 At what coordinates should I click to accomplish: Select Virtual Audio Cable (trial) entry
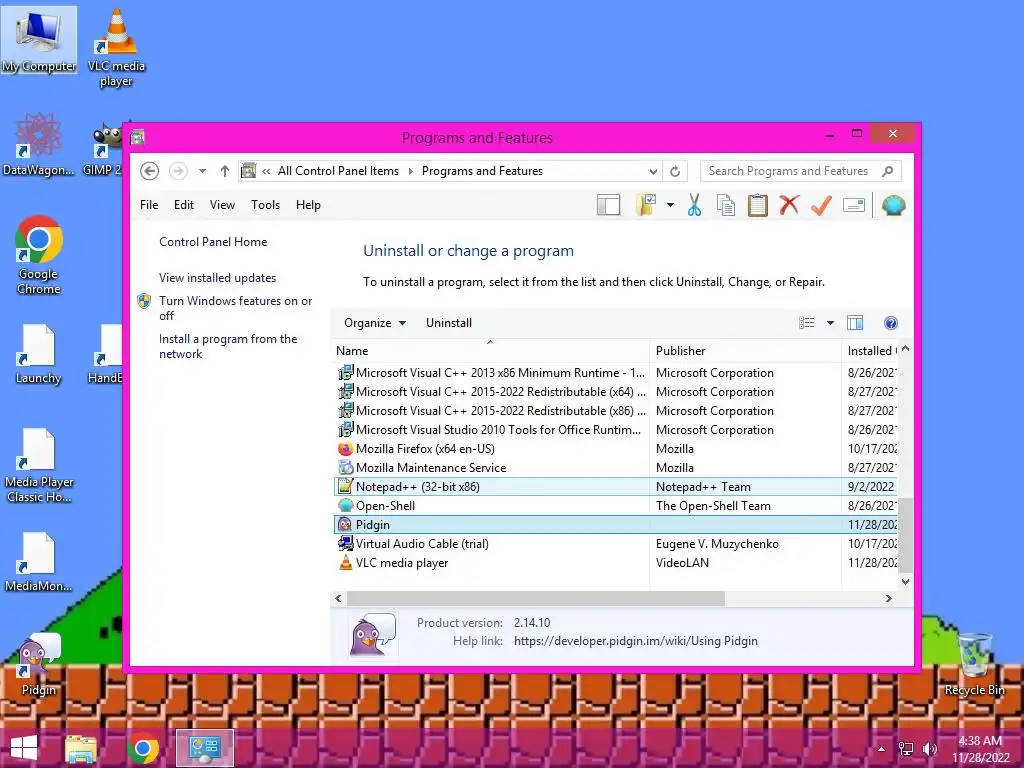[x=616, y=543]
